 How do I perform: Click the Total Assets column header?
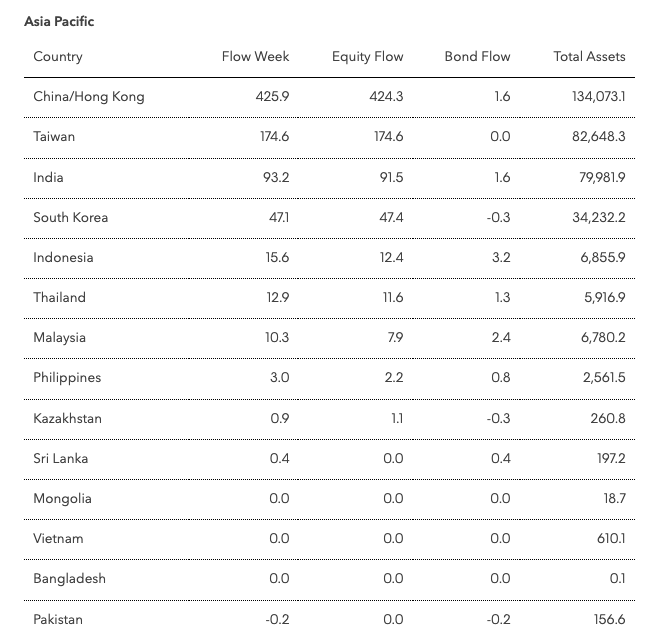589,57
